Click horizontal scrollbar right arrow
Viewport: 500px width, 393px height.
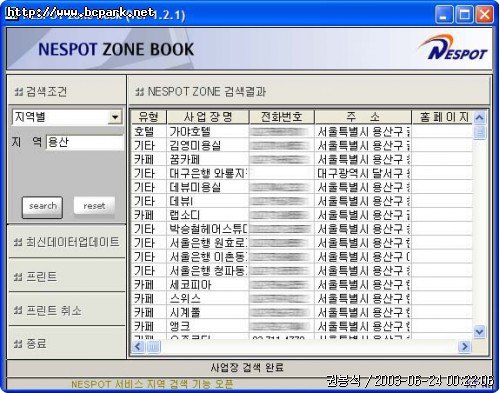pyautogui.click(x=464, y=347)
